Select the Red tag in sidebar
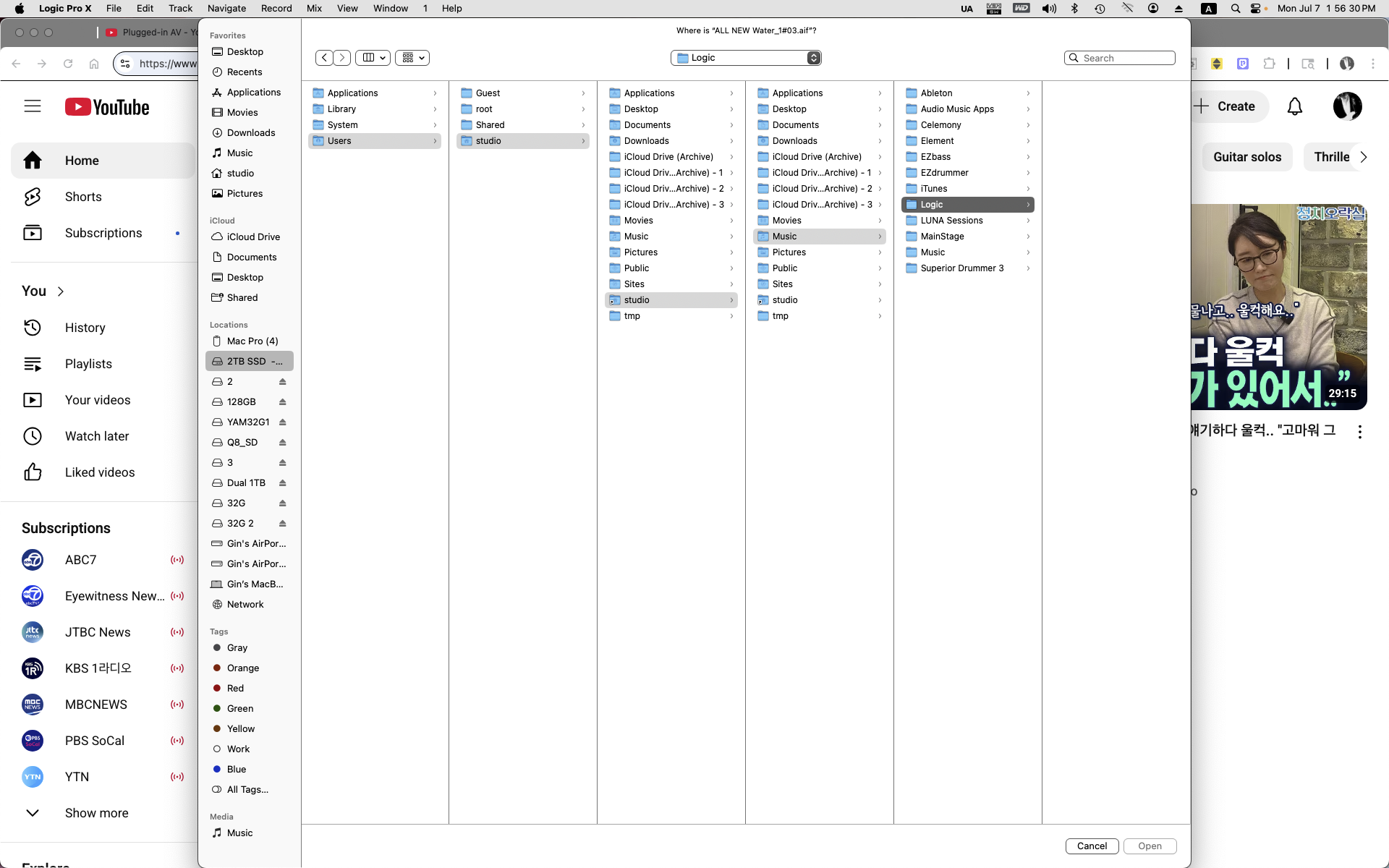The height and width of the screenshot is (868, 1389). (x=235, y=689)
